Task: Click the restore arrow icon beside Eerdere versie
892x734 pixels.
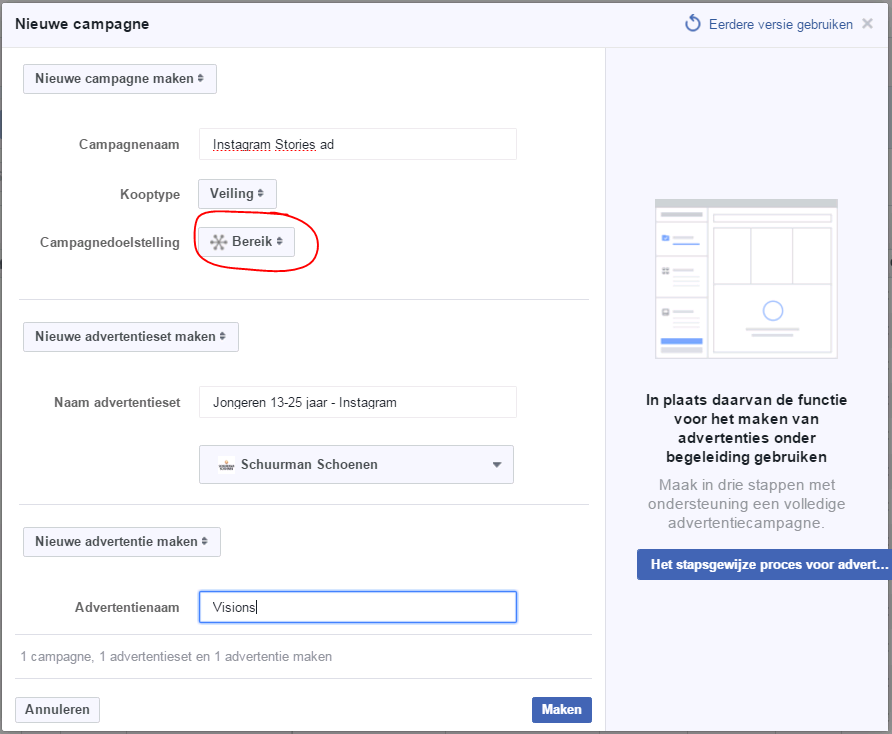Action: [x=693, y=23]
